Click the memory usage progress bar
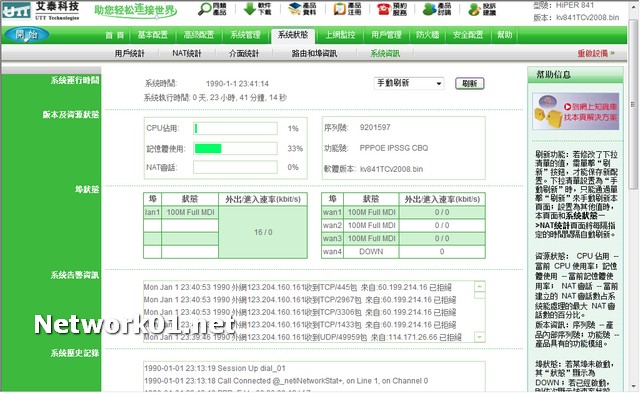Image resolution: width=640 pixels, height=393 pixels. click(236, 148)
